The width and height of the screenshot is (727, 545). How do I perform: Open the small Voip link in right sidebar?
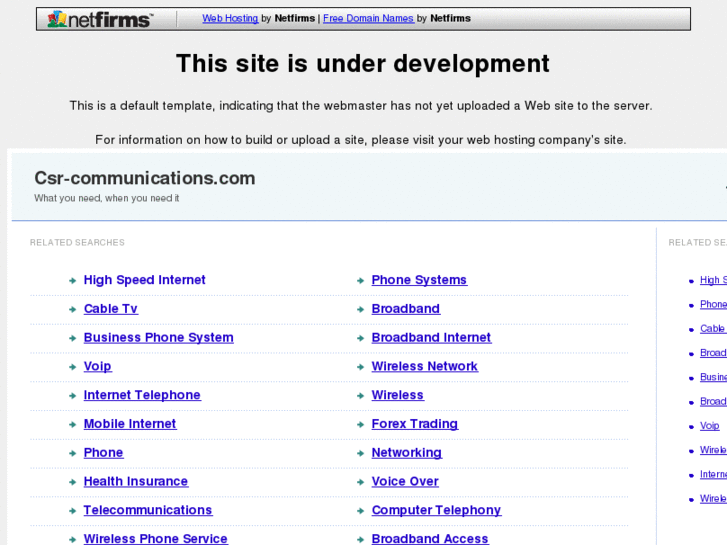pos(709,426)
